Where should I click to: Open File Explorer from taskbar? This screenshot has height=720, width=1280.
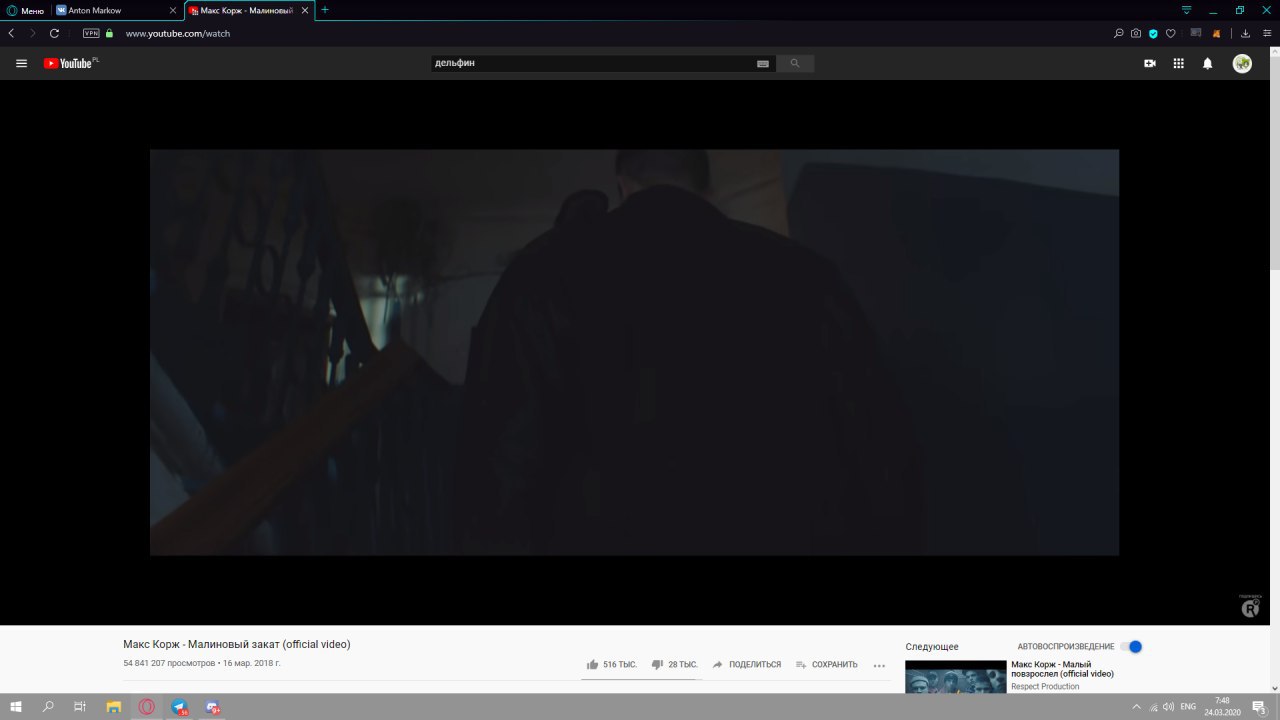click(114, 707)
